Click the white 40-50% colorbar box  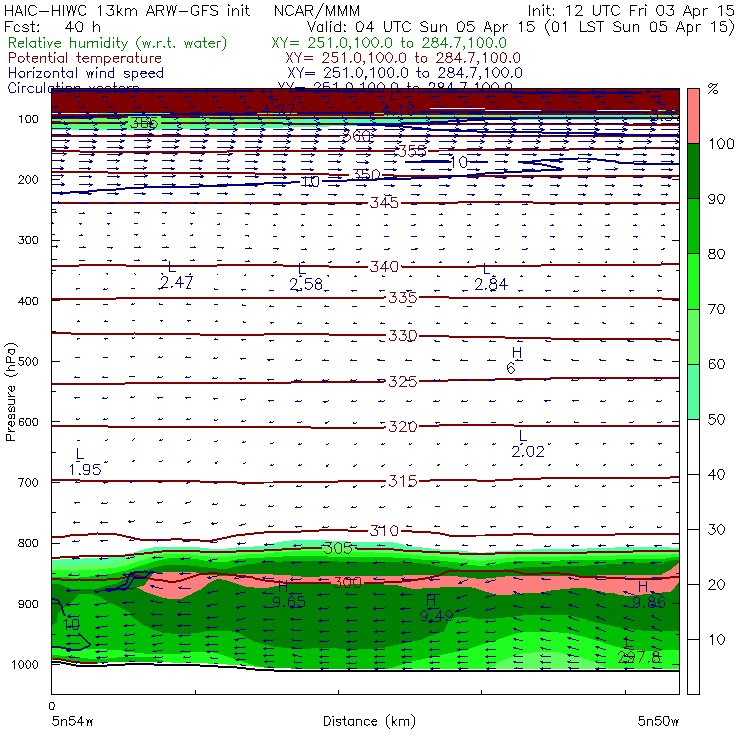693,447
